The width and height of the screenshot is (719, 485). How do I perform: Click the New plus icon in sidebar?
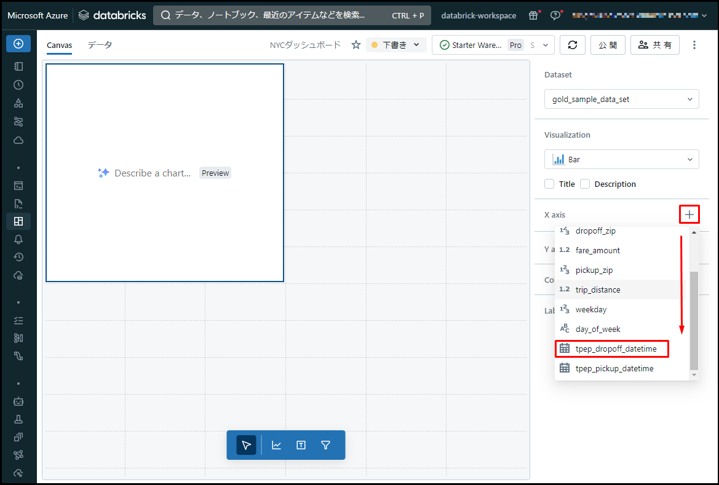coord(18,44)
